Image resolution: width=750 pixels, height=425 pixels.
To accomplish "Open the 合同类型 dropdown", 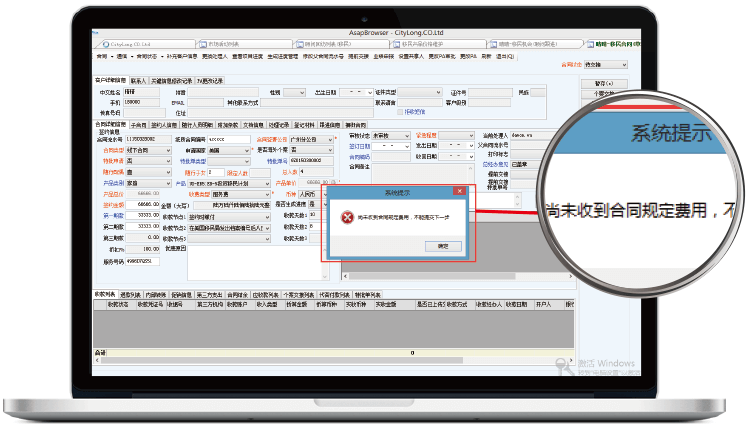I will (x=148, y=150).
